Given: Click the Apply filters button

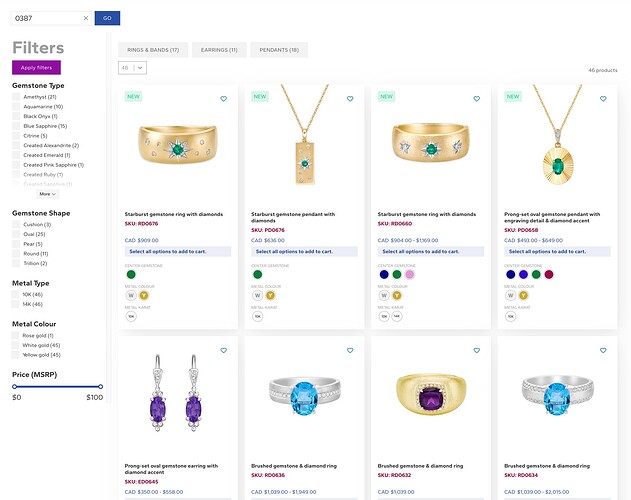Looking at the screenshot, I should 36,68.
